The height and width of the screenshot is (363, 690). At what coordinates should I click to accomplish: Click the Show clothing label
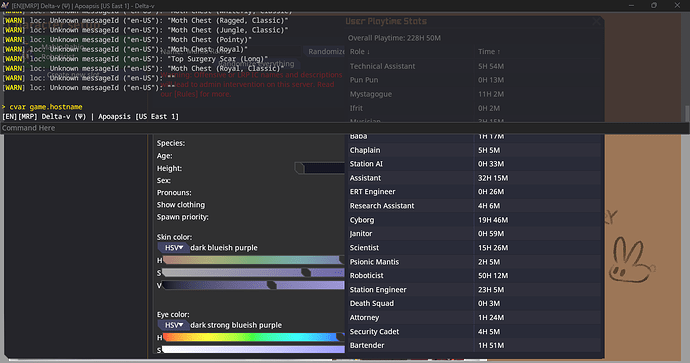point(181,205)
